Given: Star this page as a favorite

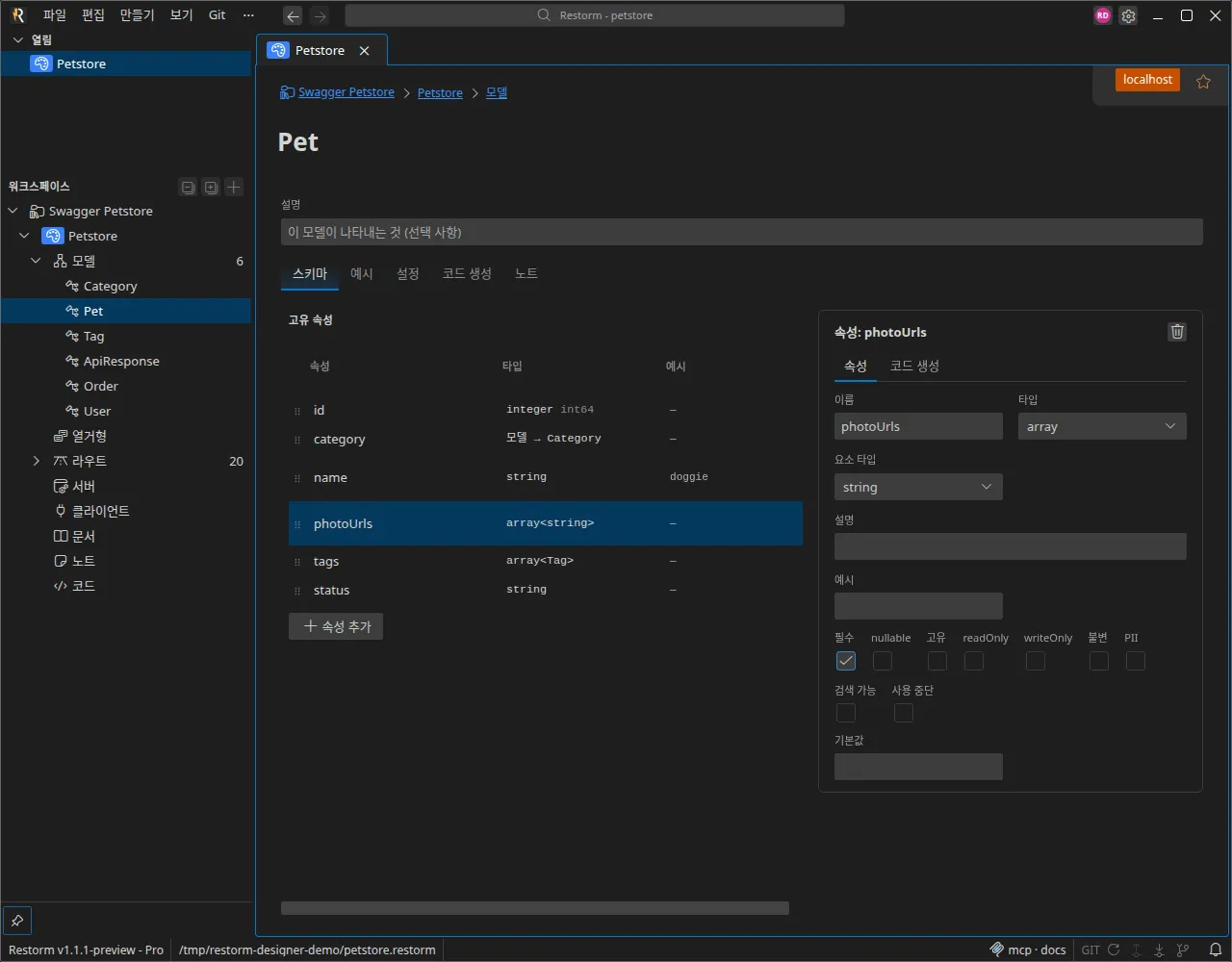Looking at the screenshot, I should 1203,82.
